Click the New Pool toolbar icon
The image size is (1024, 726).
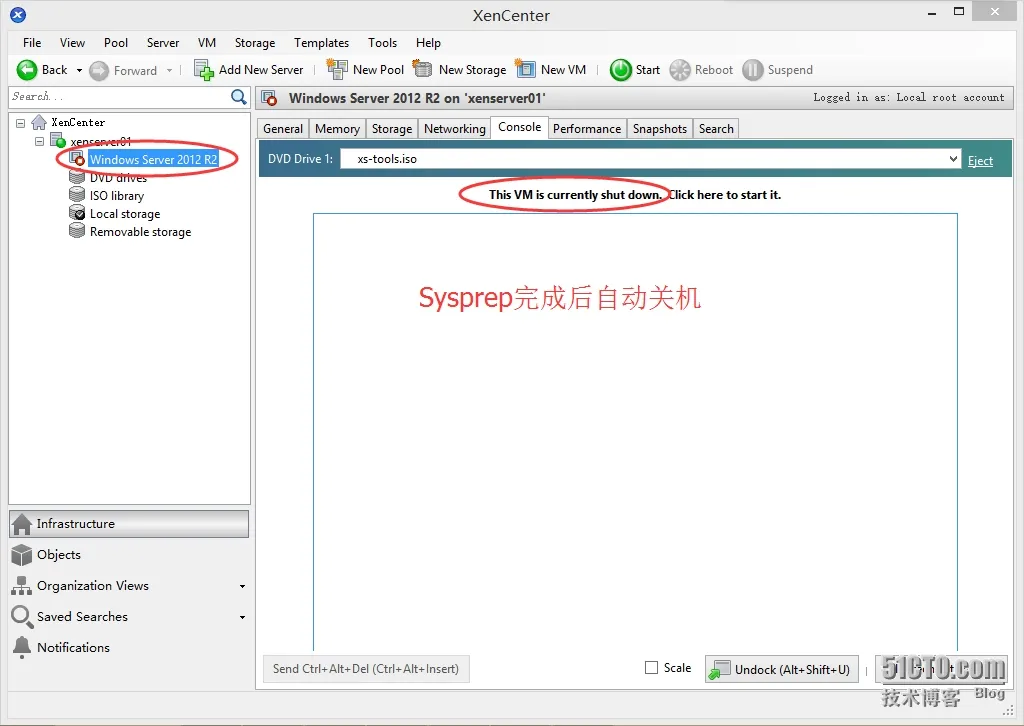coord(337,69)
